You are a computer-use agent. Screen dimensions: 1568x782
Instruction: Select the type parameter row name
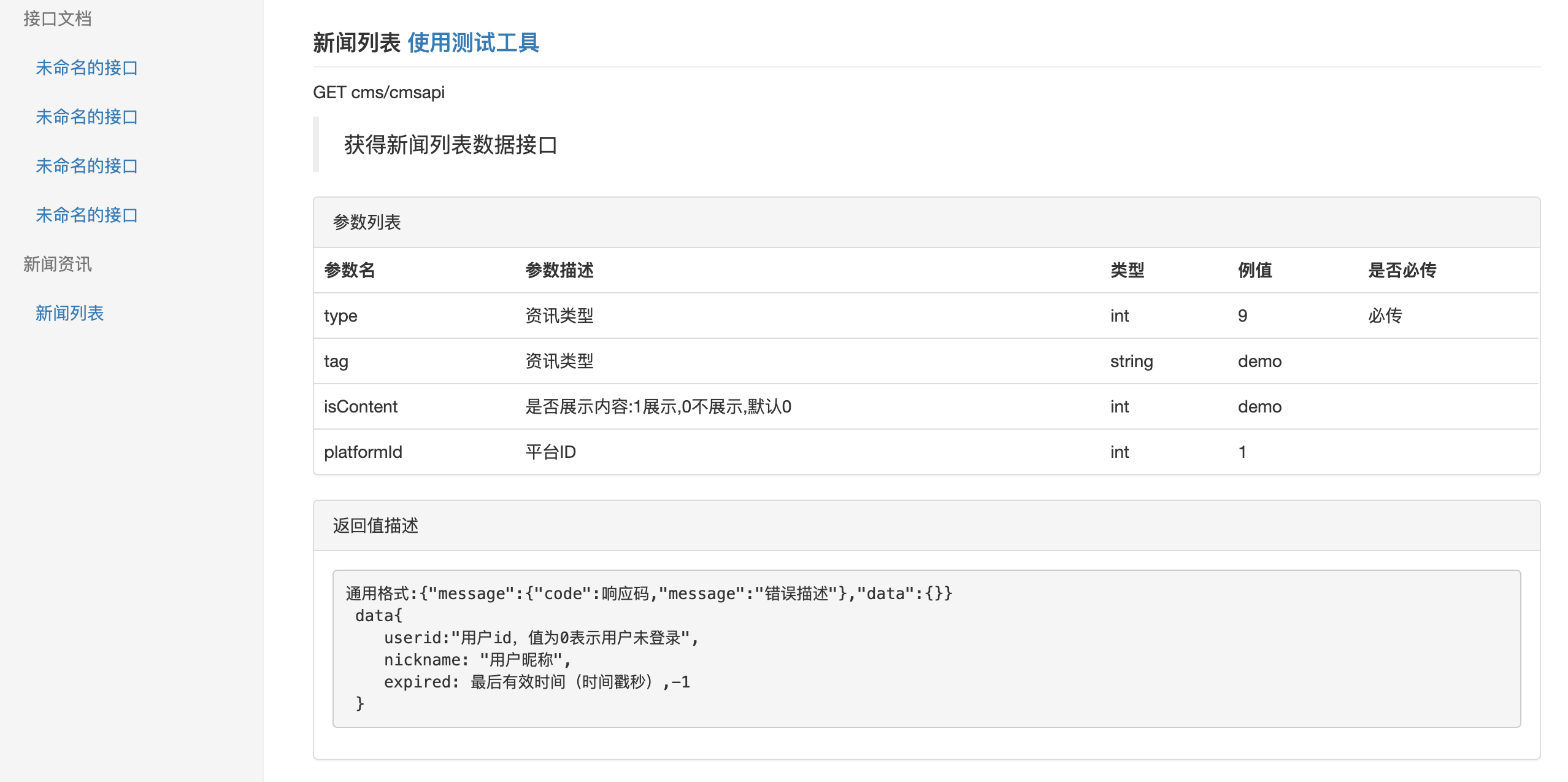340,316
